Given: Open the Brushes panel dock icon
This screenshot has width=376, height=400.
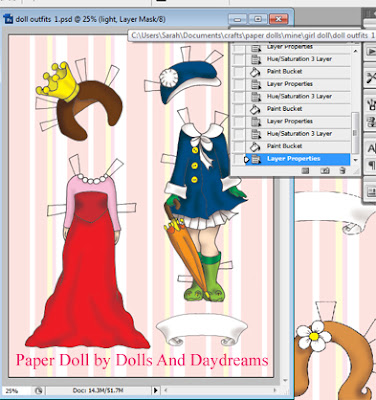Looking at the screenshot, I should 371,105.
